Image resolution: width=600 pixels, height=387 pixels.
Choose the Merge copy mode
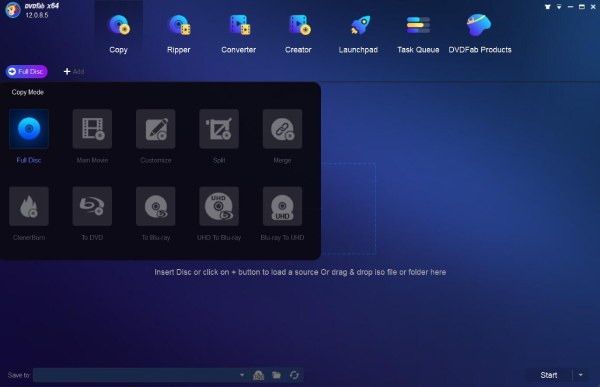coord(282,129)
